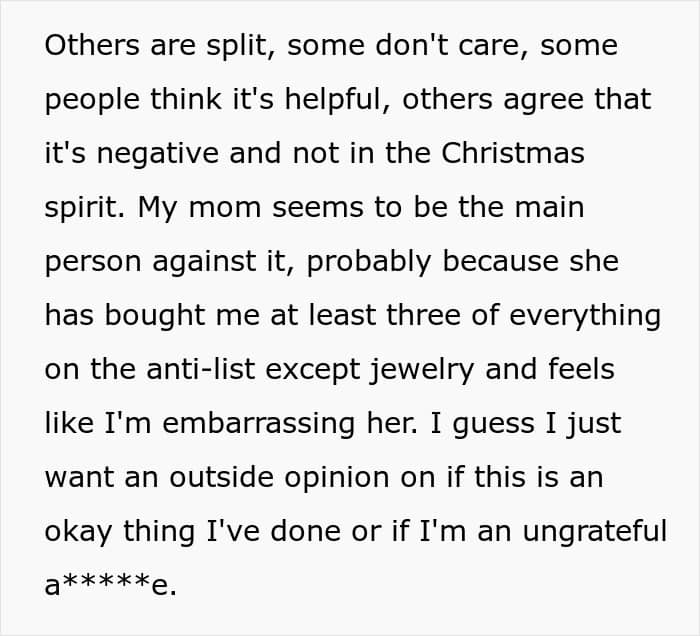Click the censored word "a*****e." at the end
This screenshot has width=700, height=636.
[x=111, y=586]
